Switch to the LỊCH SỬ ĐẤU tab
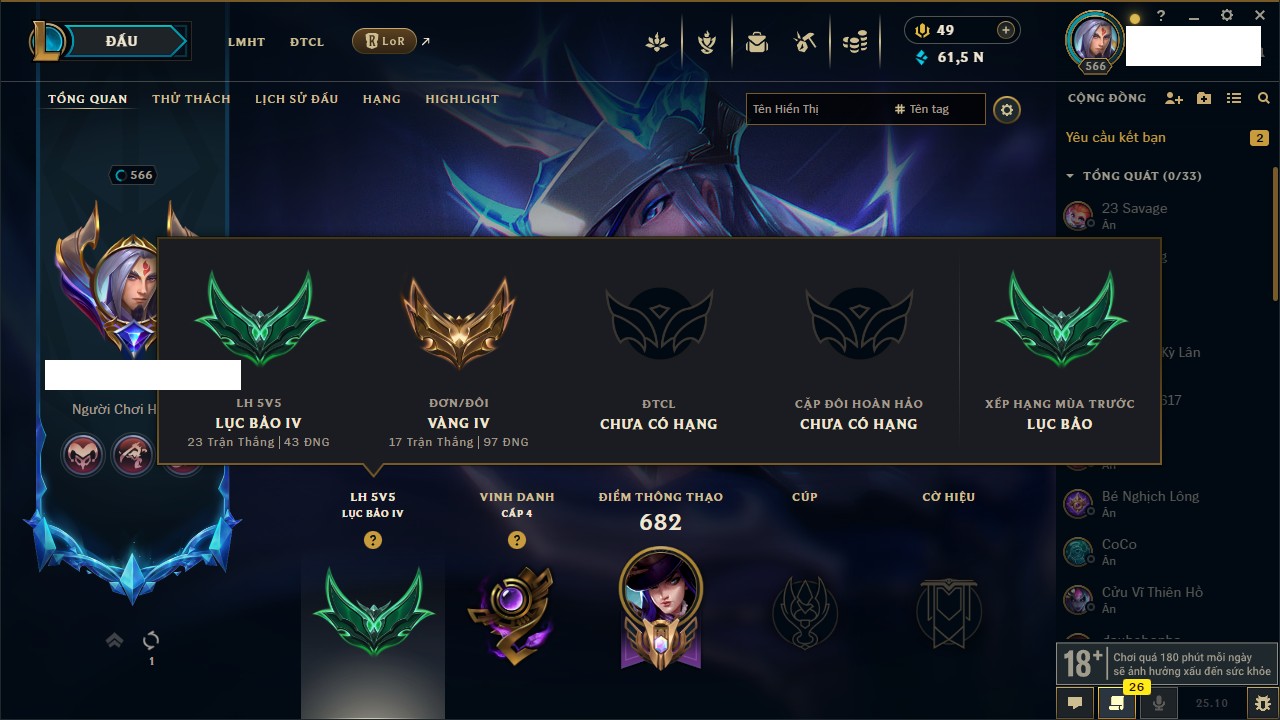The height and width of the screenshot is (720, 1280). [296, 99]
